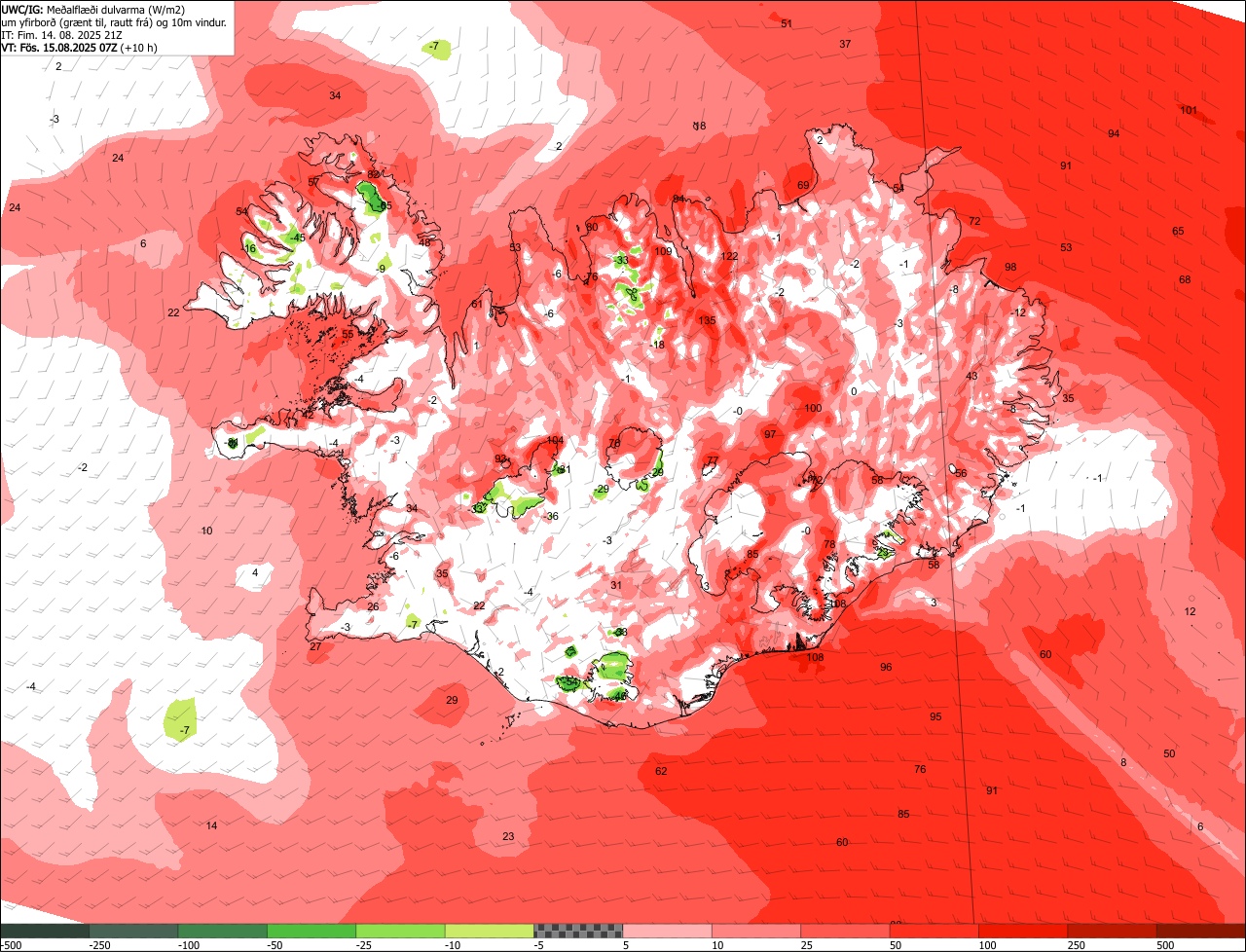Click the '250' legend label
The image size is (1246, 952).
[1076, 945]
